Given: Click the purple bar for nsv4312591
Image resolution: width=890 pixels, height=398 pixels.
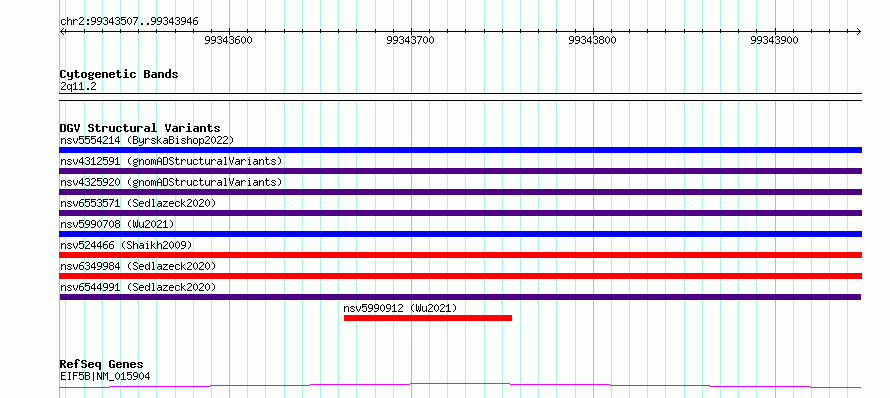Looking at the screenshot, I should [460, 171].
